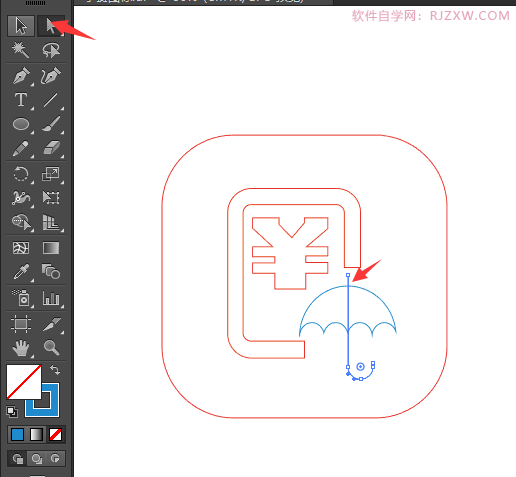
Task: Select the Free Transform tool
Action: tap(51, 198)
